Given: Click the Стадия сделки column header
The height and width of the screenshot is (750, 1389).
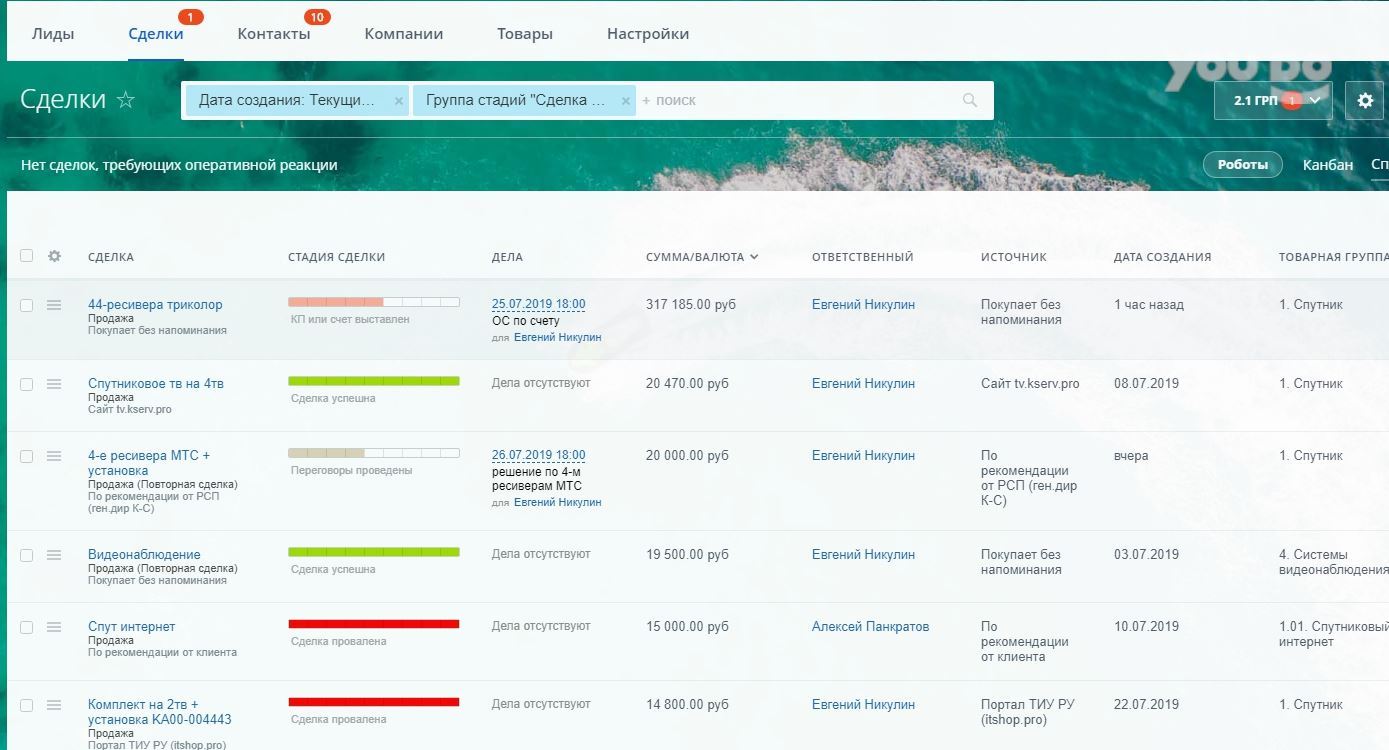Looking at the screenshot, I should pos(336,257).
